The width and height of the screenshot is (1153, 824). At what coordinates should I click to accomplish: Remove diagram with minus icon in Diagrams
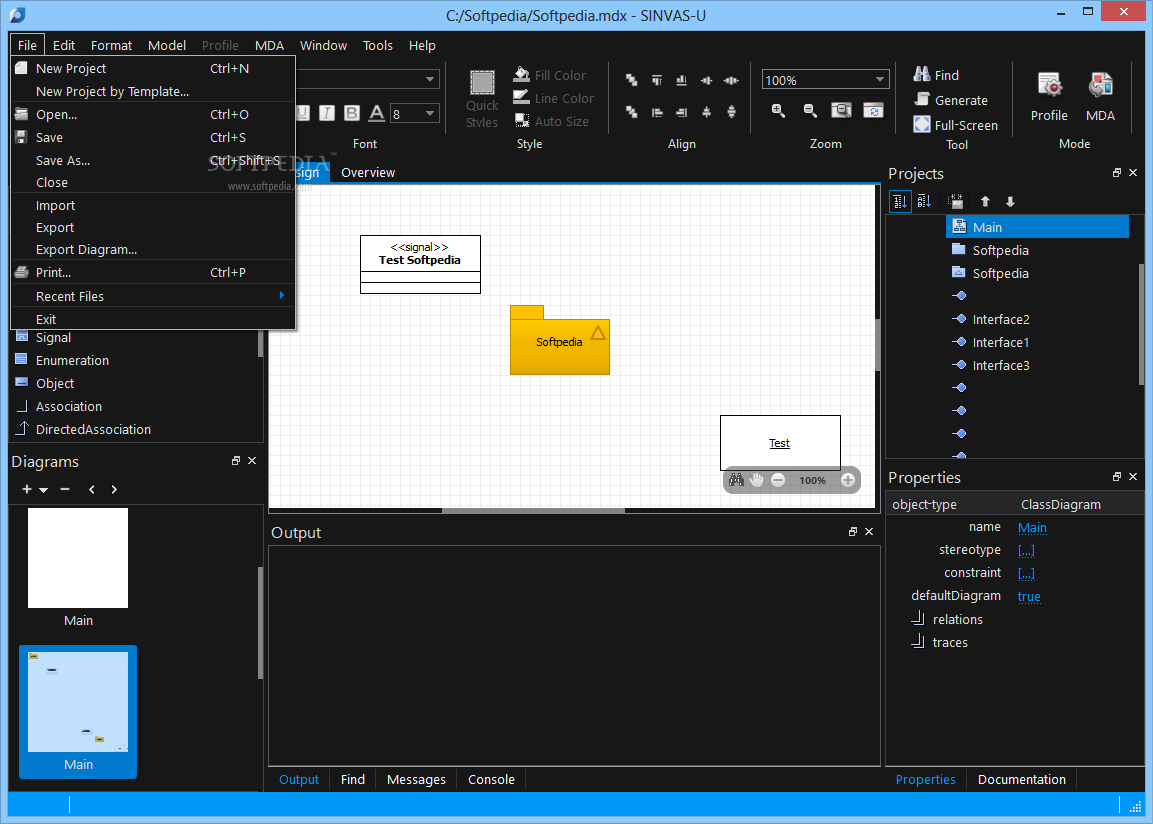(x=65, y=489)
